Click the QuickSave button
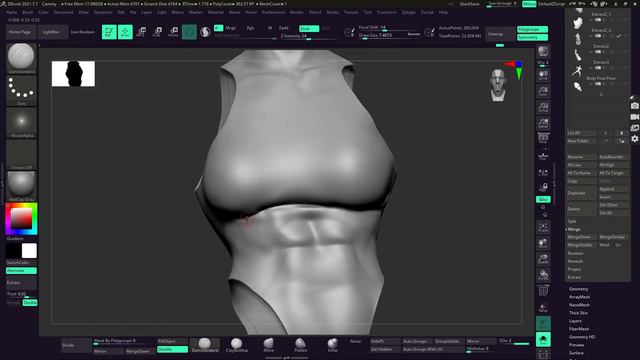The width and height of the screenshot is (640, 360). (x=469, y=4)
